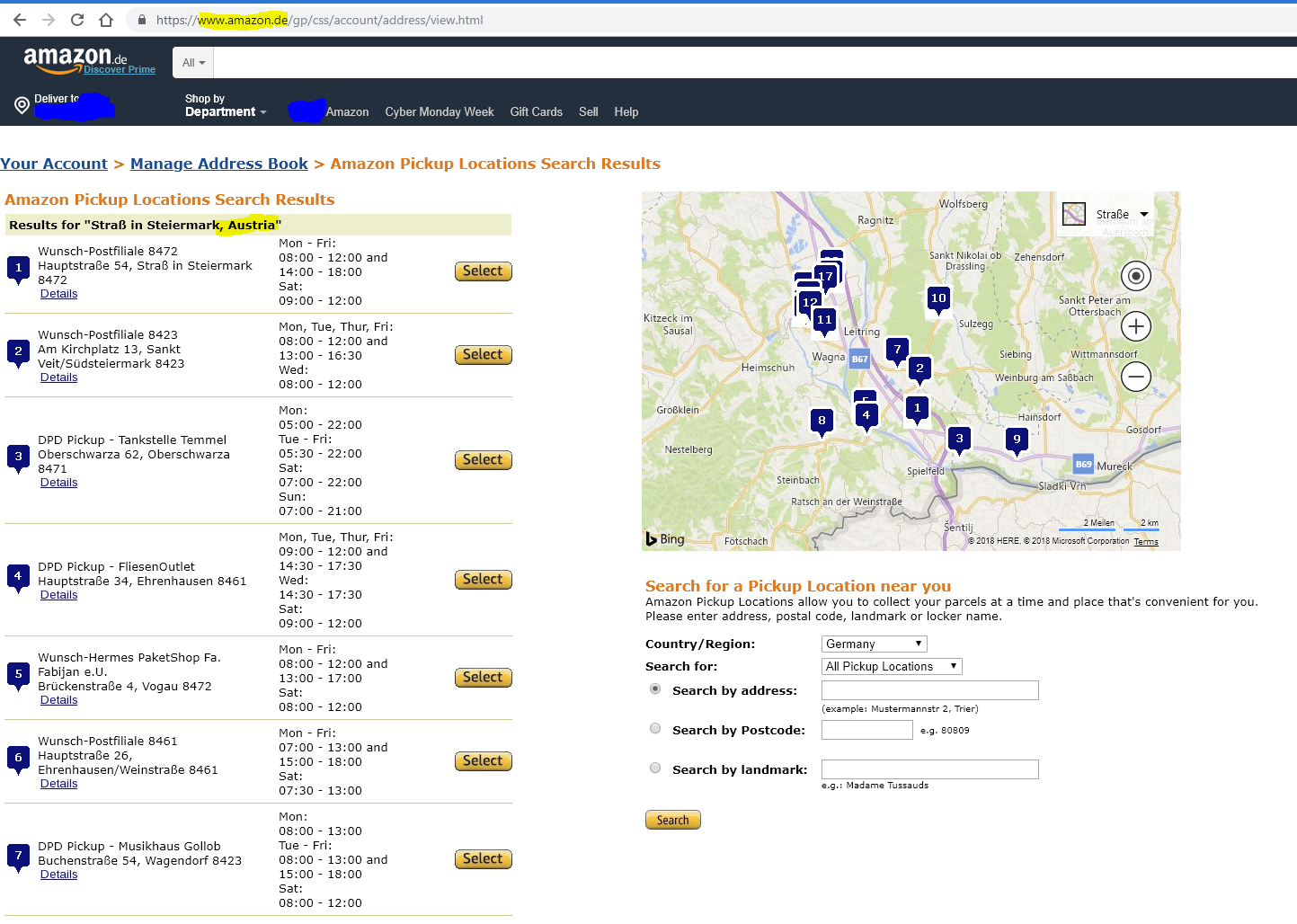Image resolution: width=1297 pixels, height=924 pixels.
Task: Click map marker number 10
Action: pyautogui.click(x=938, y=300)
